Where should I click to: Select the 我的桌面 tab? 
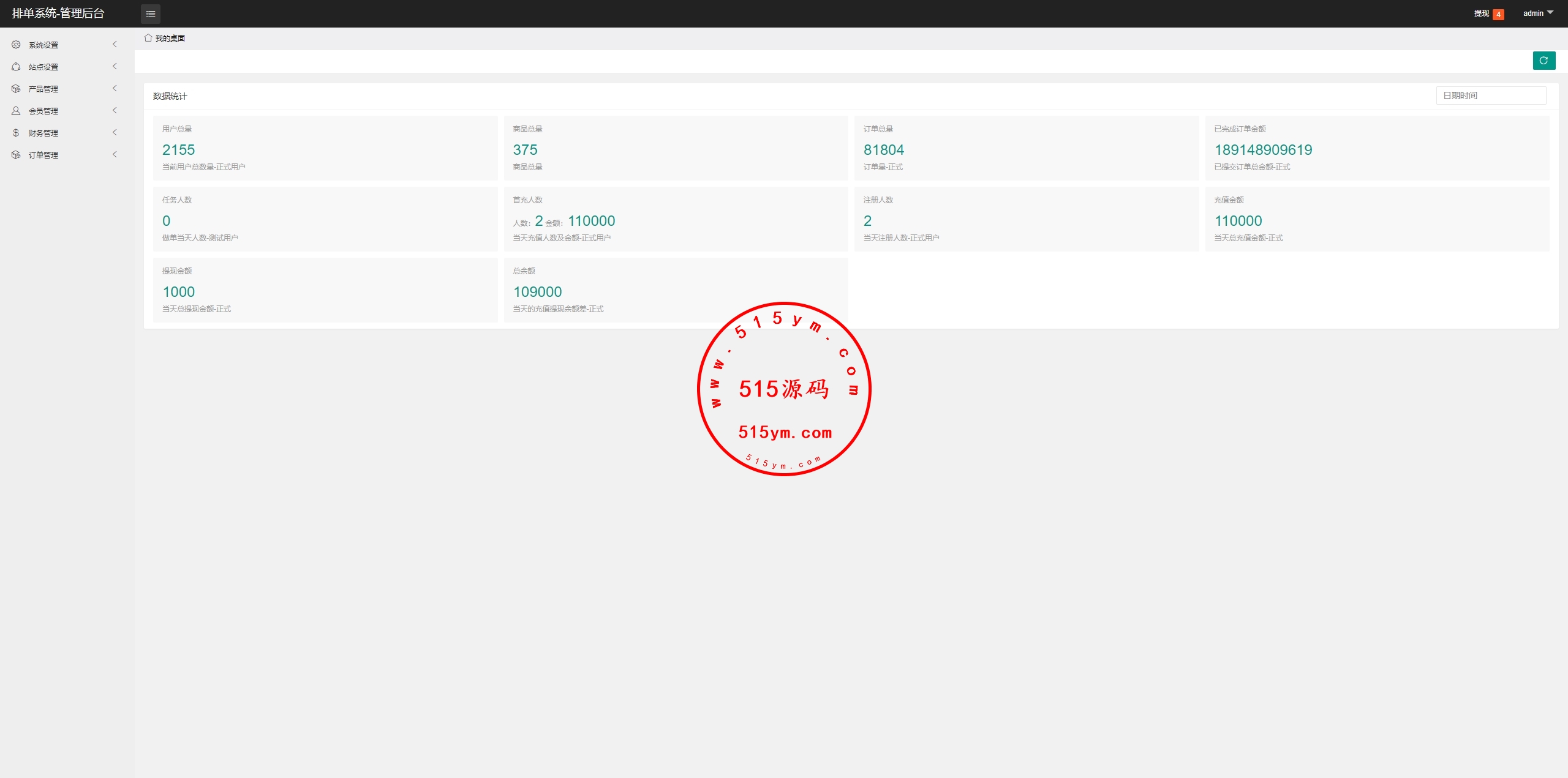pyautogui.click(x=170, y=38)
